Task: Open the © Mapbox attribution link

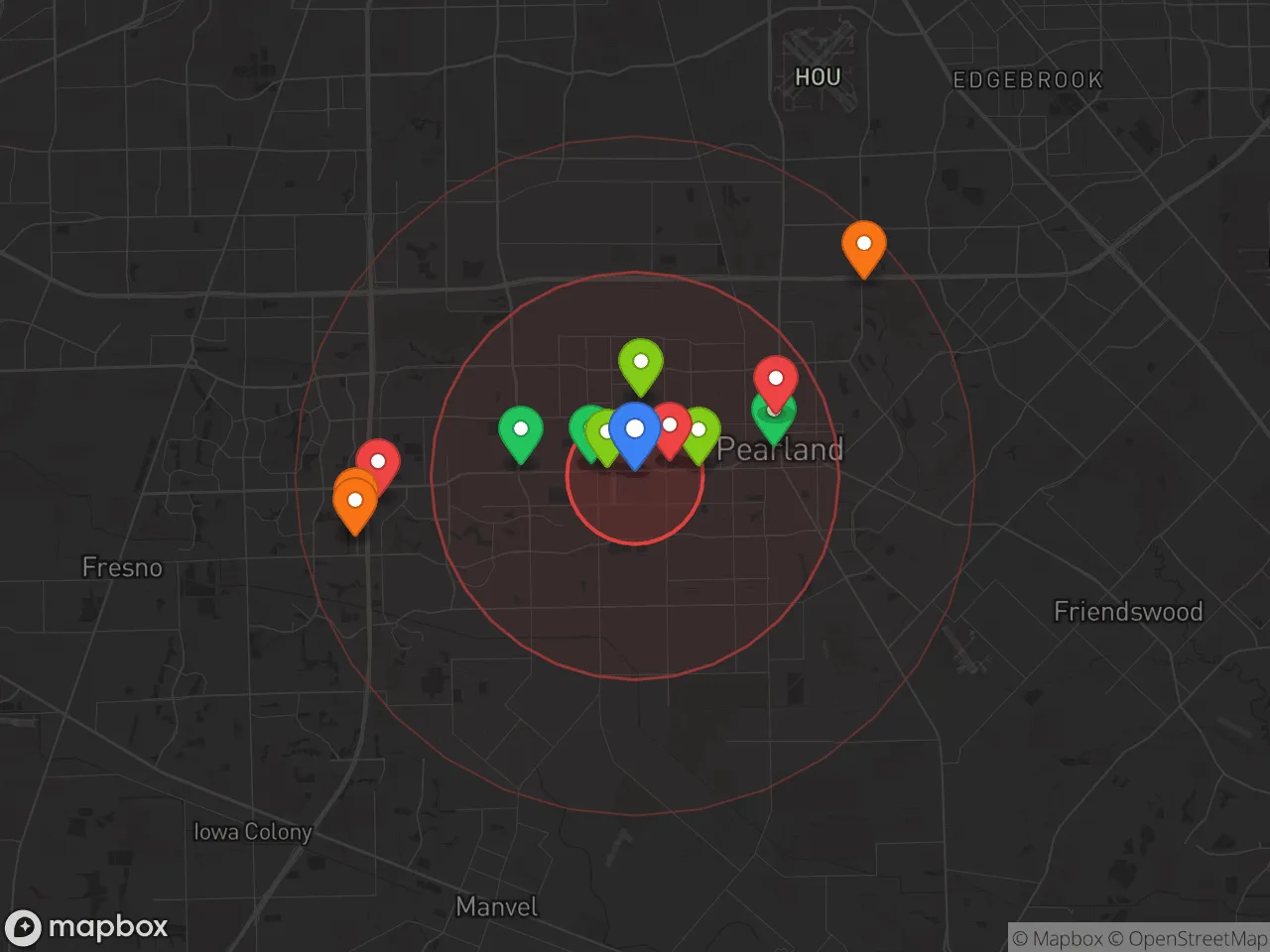Action: click(x=1058, y=938)
